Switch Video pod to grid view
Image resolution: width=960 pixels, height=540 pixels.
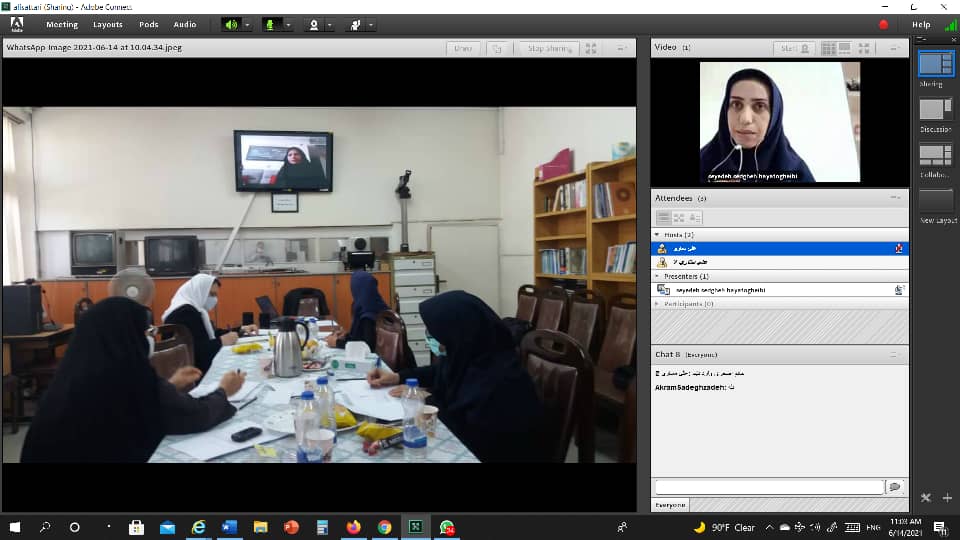click(828, 48)
